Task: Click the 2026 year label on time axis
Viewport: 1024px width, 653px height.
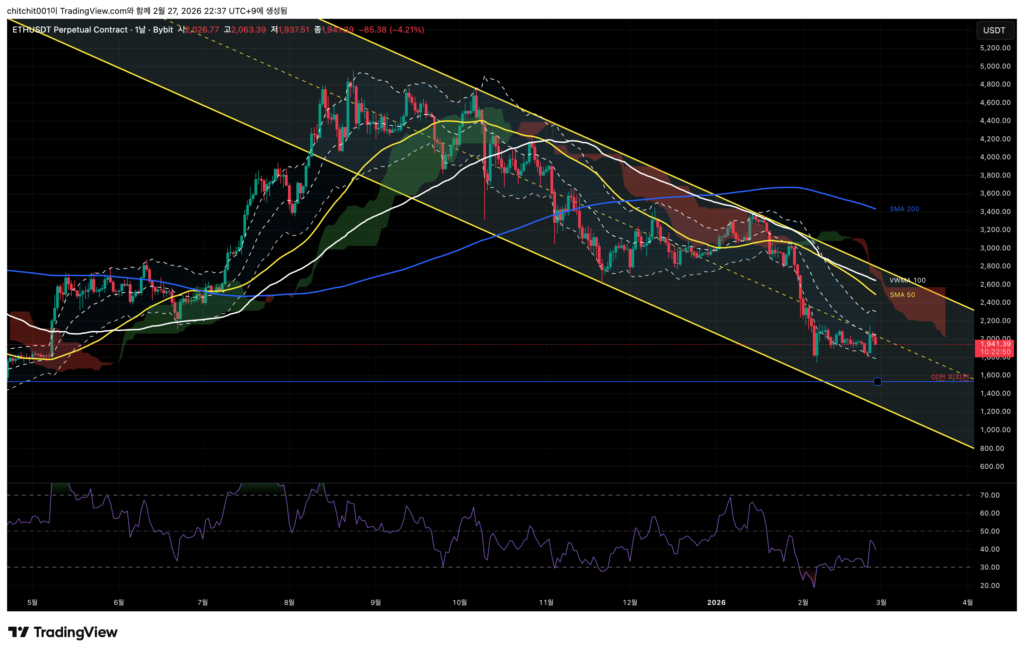Action: (716, 603)
